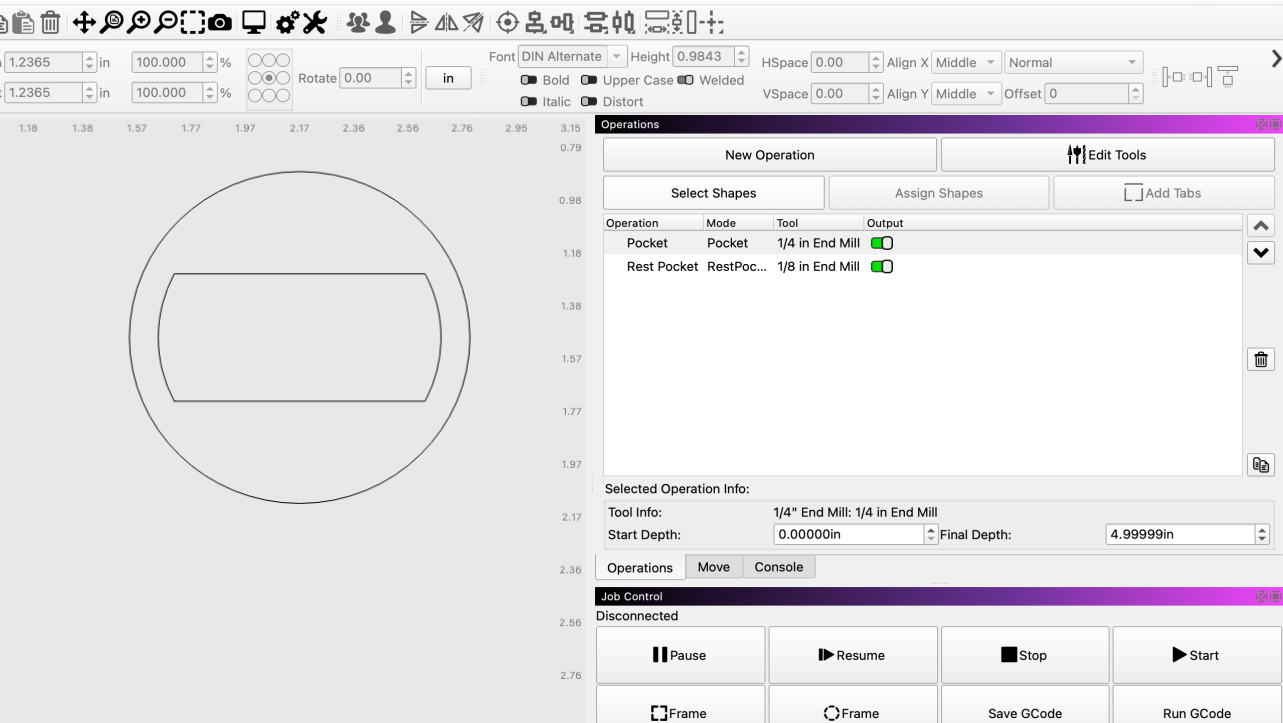Select the 'Rest Pocket' operation row

click(923, 267)
